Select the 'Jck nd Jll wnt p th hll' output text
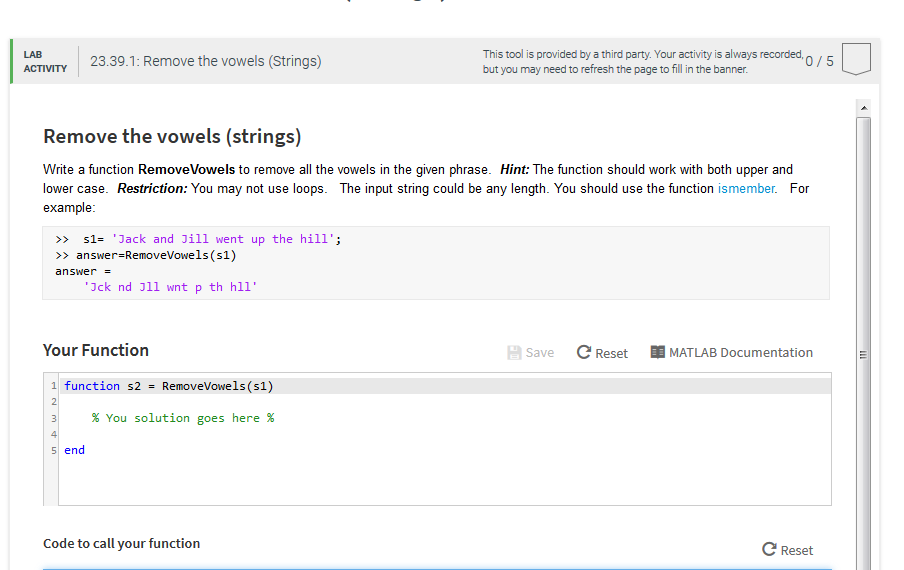This screenshot has height=570, width=904. [x=171, y=287]
